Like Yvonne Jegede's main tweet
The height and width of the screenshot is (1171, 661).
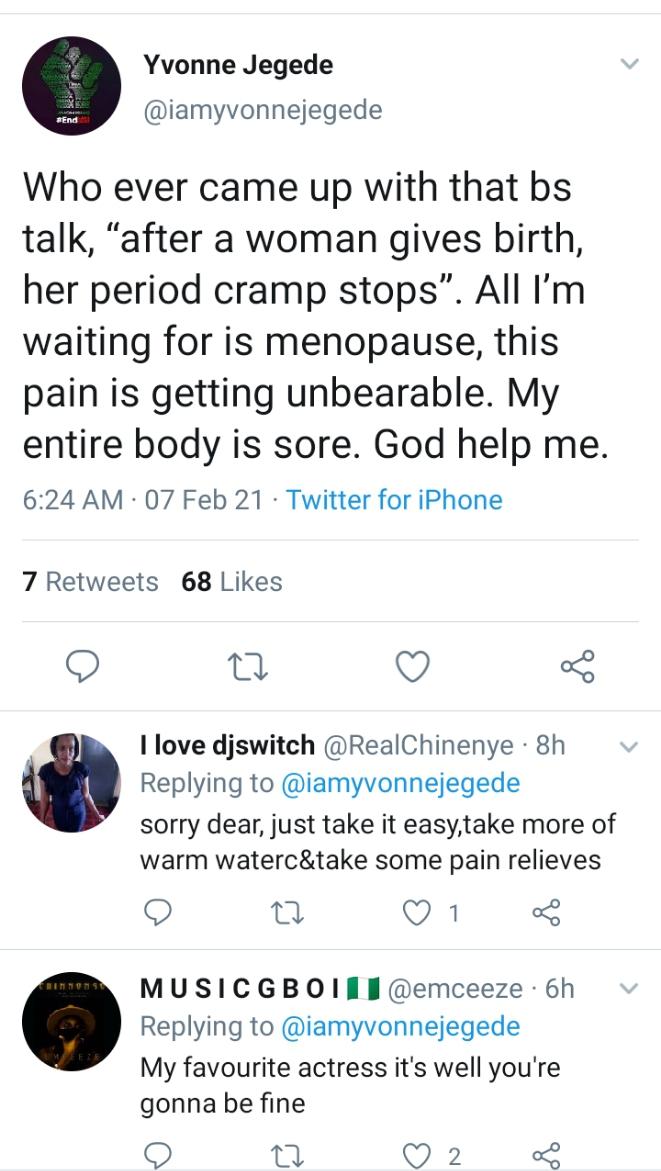coord(412,666)
